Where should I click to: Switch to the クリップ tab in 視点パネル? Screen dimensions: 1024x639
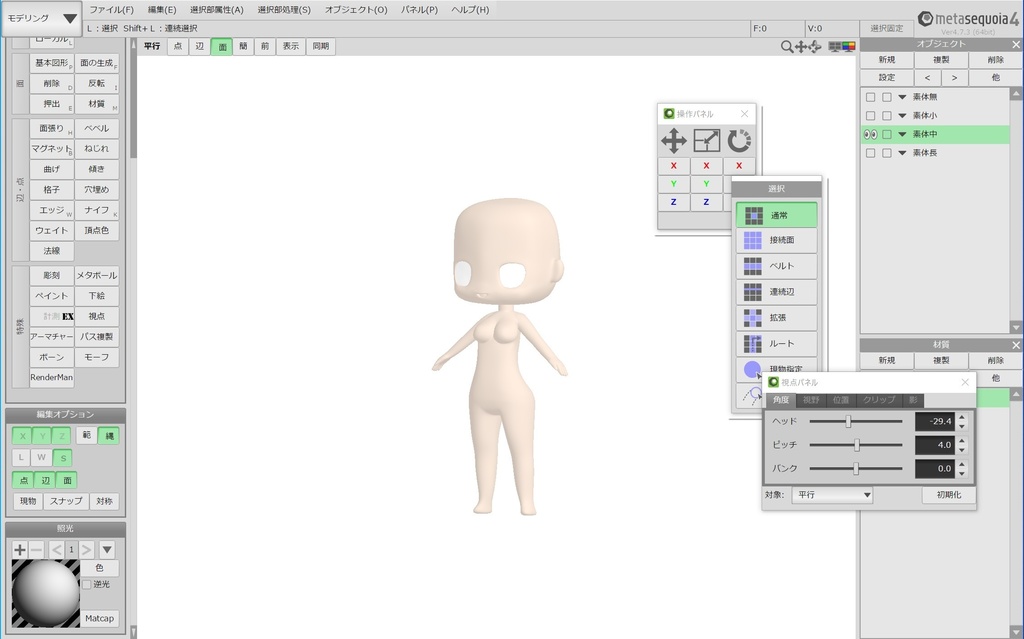[x=879, y=400]
